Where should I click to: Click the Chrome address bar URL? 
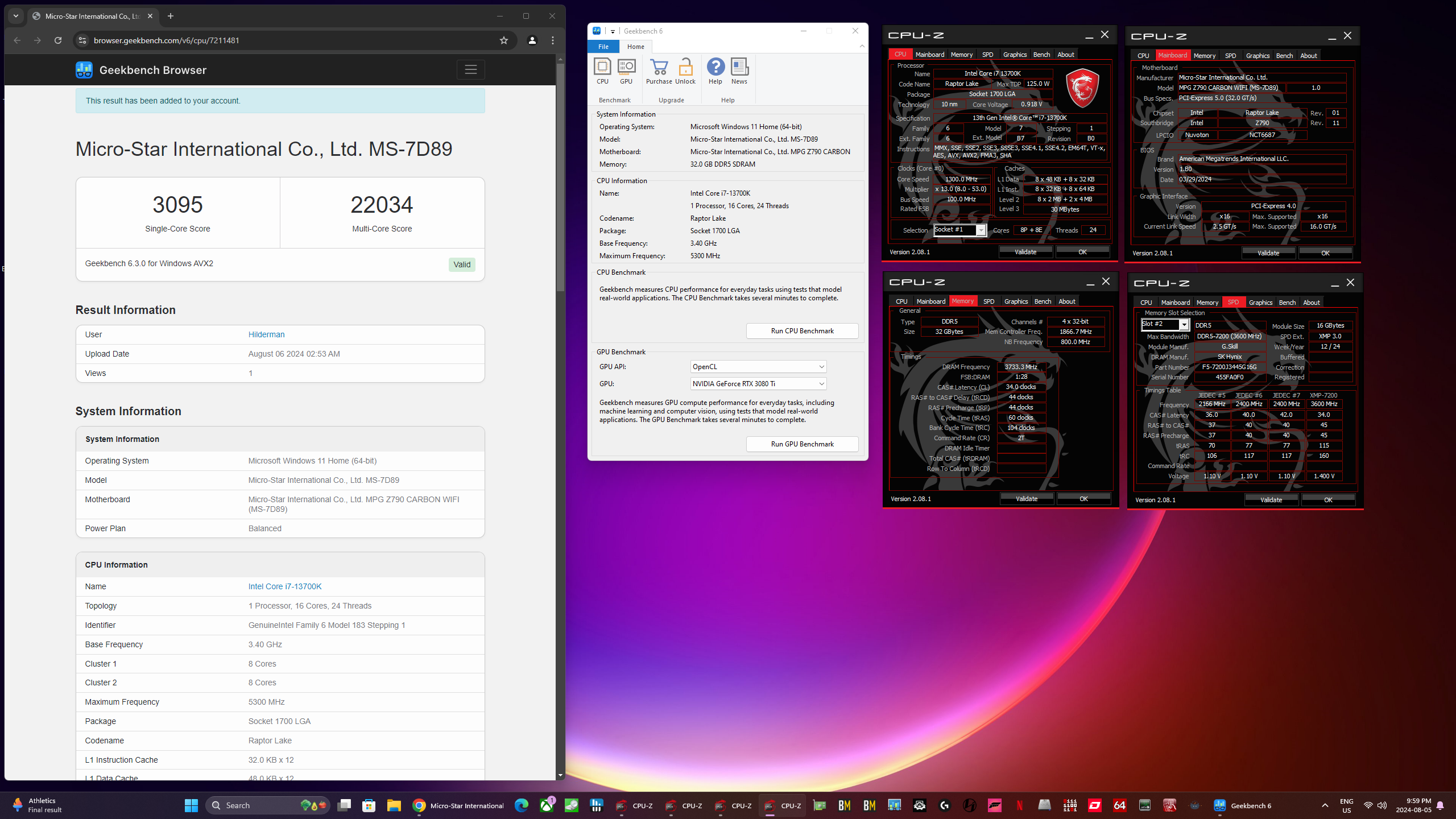coord(166,40)
